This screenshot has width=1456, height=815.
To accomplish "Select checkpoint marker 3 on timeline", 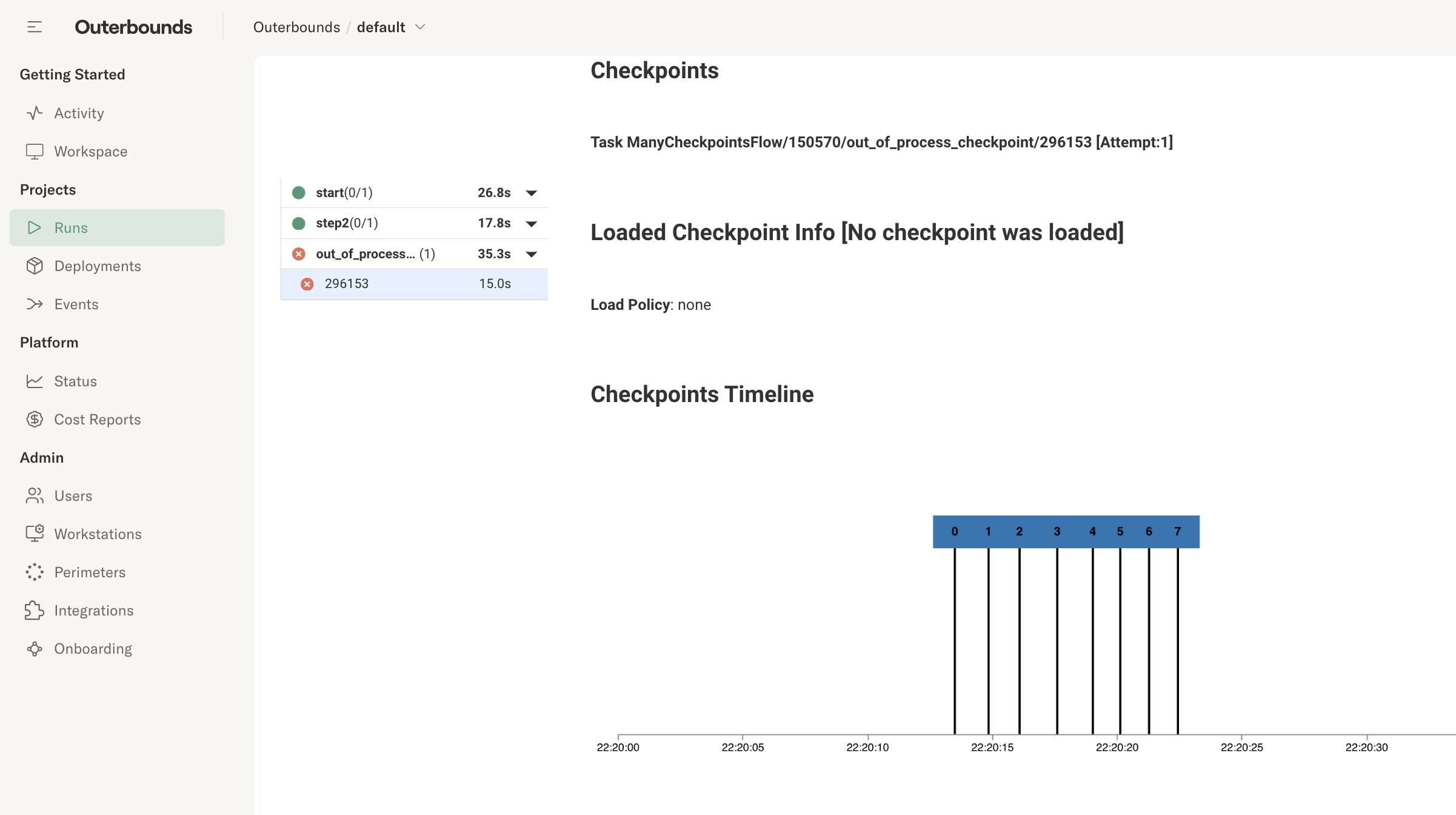I will point(1057,532).
